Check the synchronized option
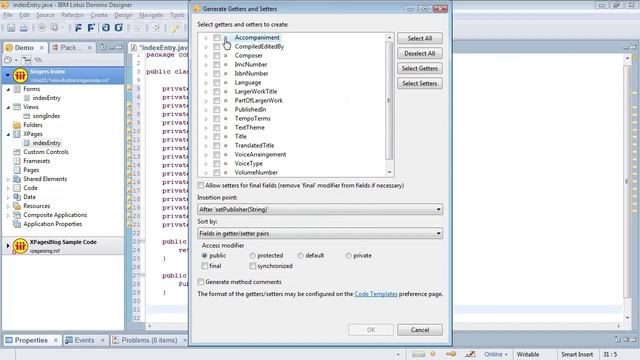640x360 pixels. (253, 266)
